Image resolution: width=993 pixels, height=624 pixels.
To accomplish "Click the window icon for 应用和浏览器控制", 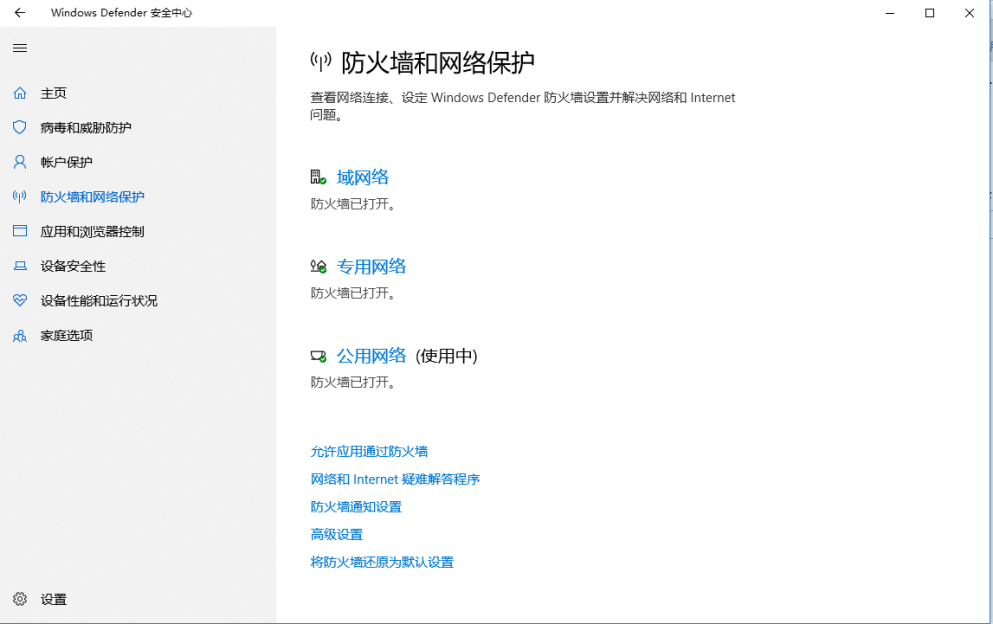I will (x=20, y=231).
